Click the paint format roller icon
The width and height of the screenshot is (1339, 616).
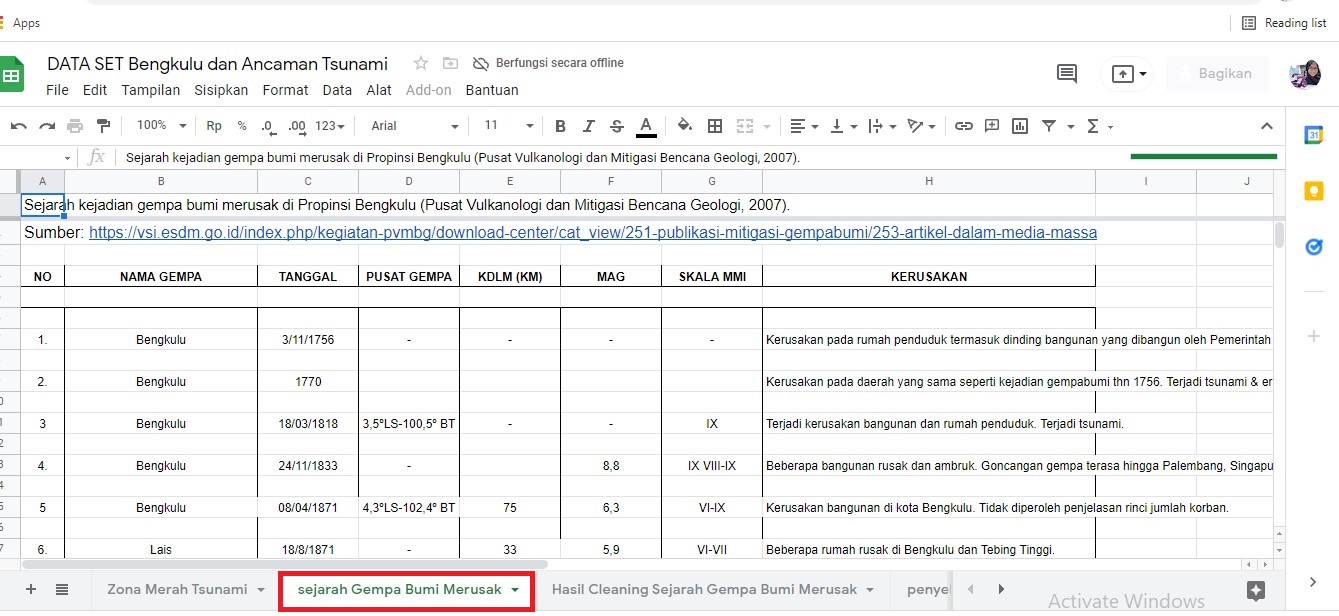coord(103,126)
